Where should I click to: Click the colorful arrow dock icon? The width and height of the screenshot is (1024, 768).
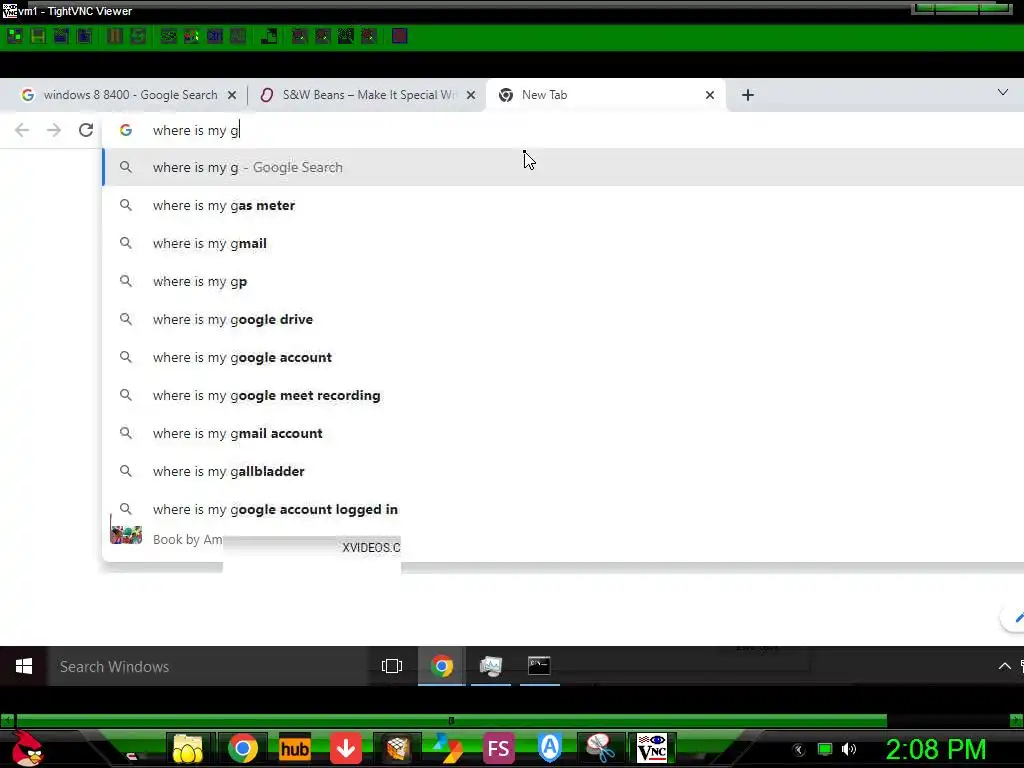coord(448,748)
